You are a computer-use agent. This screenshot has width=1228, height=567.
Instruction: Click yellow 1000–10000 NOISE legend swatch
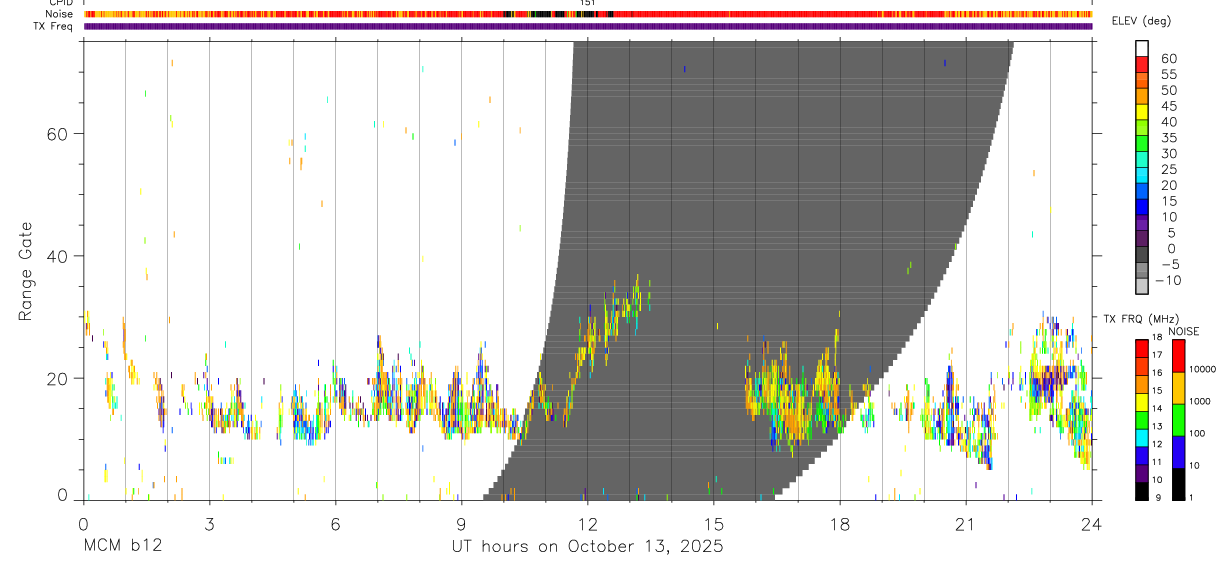click(x=1178, y=387)
